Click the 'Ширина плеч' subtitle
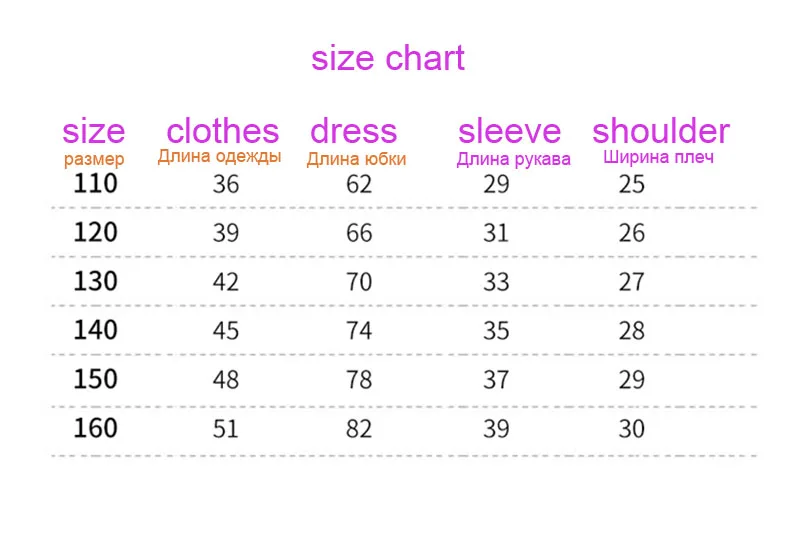This screenshot has width=800, height=533. coord(658,157)
